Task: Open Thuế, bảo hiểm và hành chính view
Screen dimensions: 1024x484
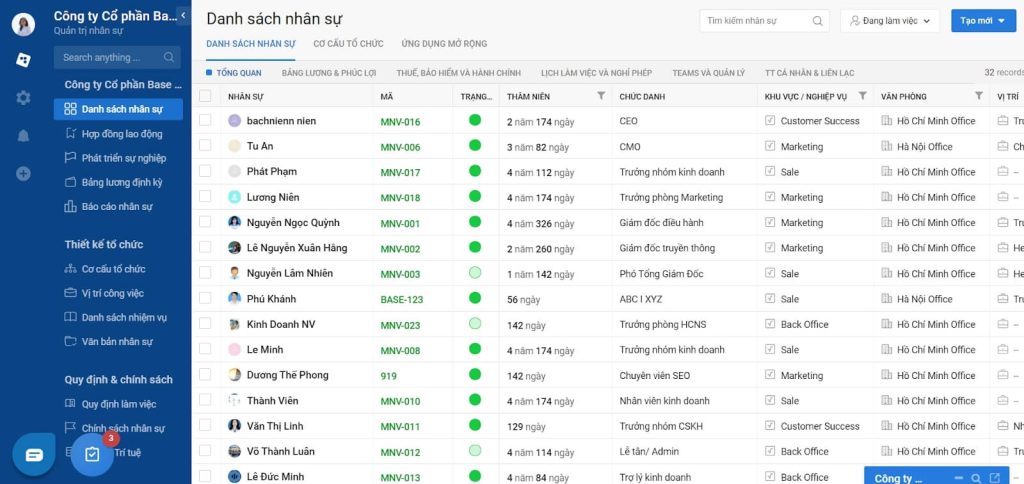Action: click(458, 73)
